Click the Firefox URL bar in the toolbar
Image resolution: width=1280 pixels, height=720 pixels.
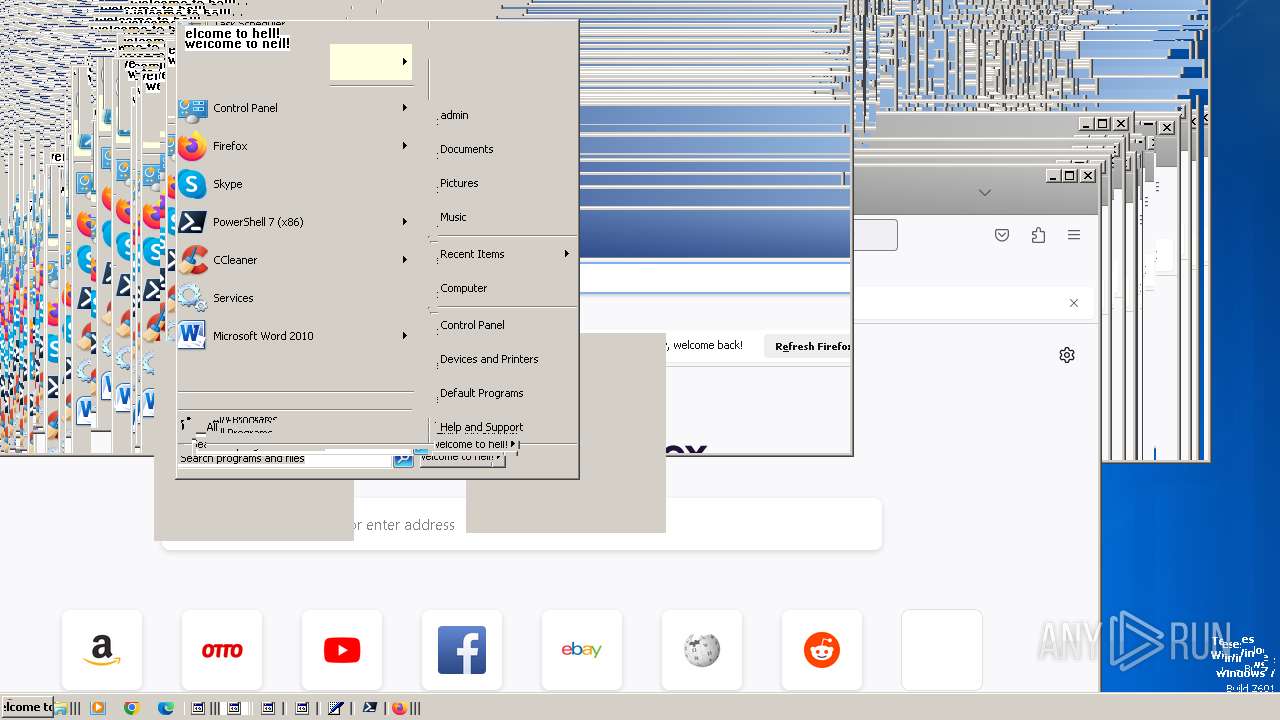[875, 235]
